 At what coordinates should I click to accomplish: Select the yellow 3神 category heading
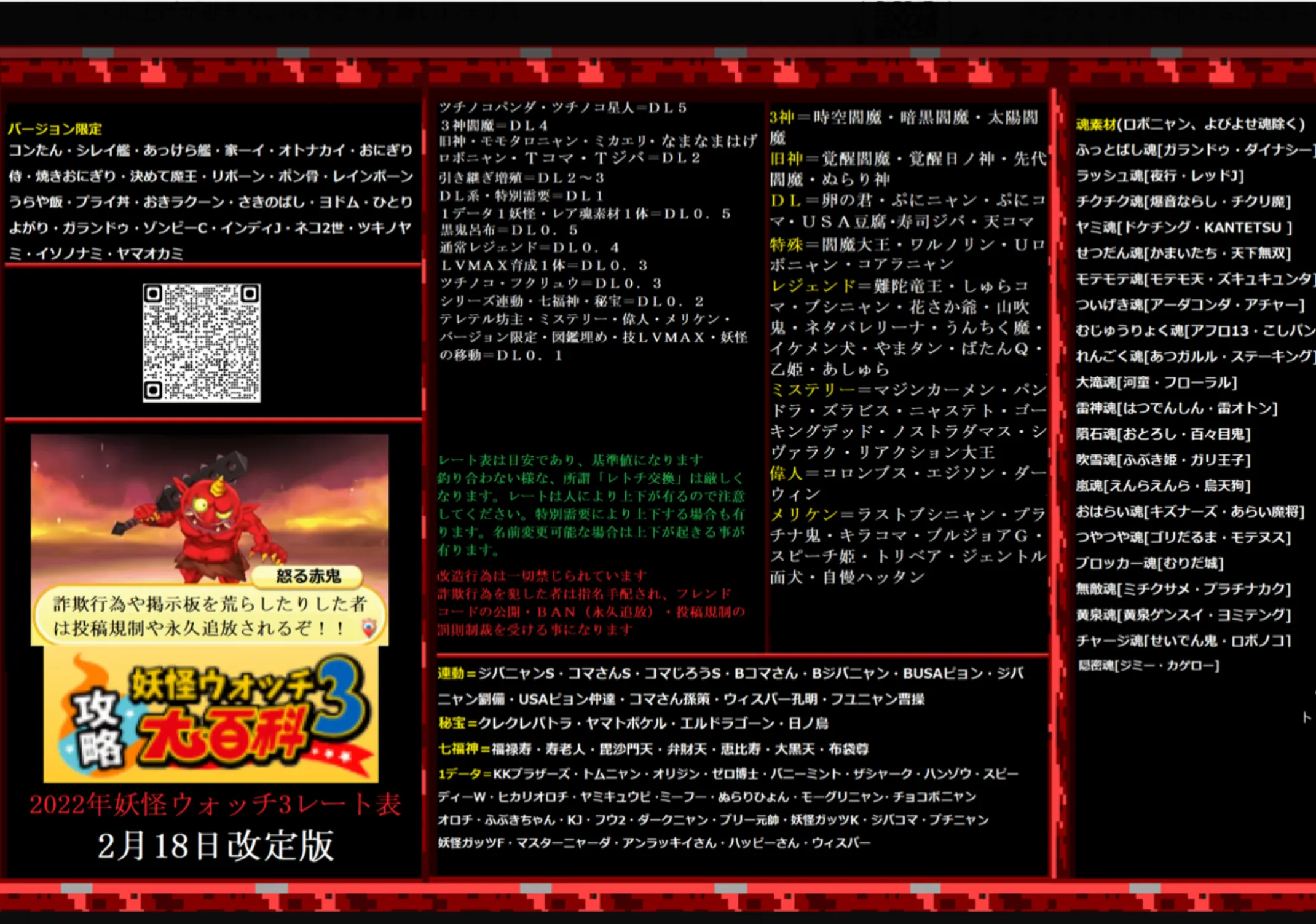pos(782,117)
